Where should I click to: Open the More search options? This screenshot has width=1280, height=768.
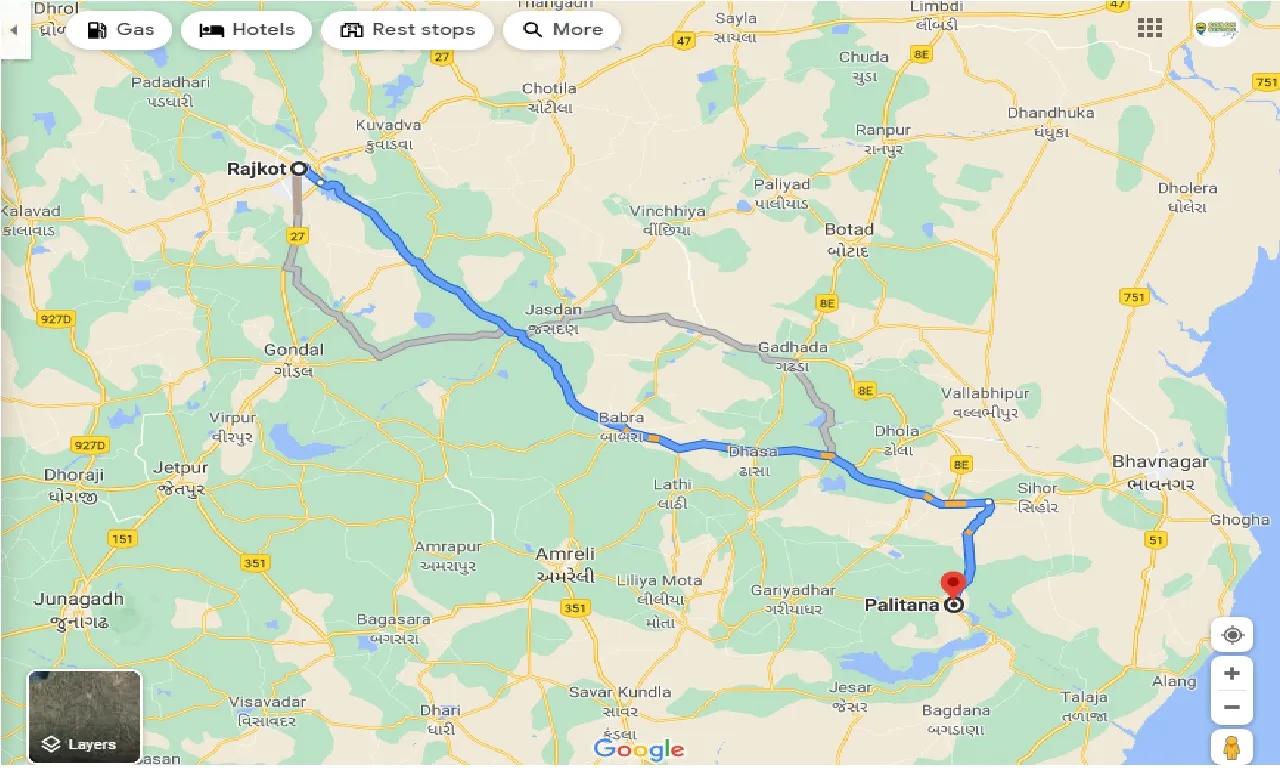[x=562, y=30]
